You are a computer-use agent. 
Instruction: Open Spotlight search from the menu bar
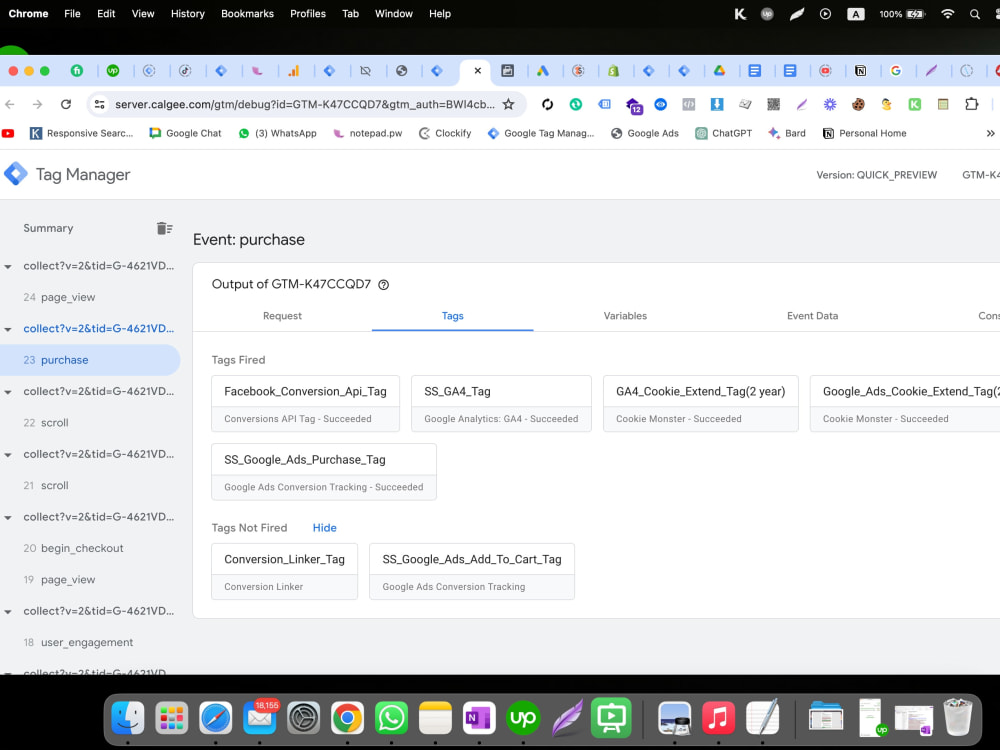click(x=974, y=13)
